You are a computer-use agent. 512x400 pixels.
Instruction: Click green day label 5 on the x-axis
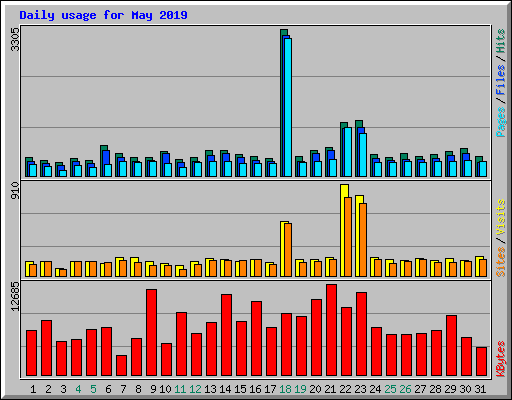pyautogui.click(x=93, y=389)
